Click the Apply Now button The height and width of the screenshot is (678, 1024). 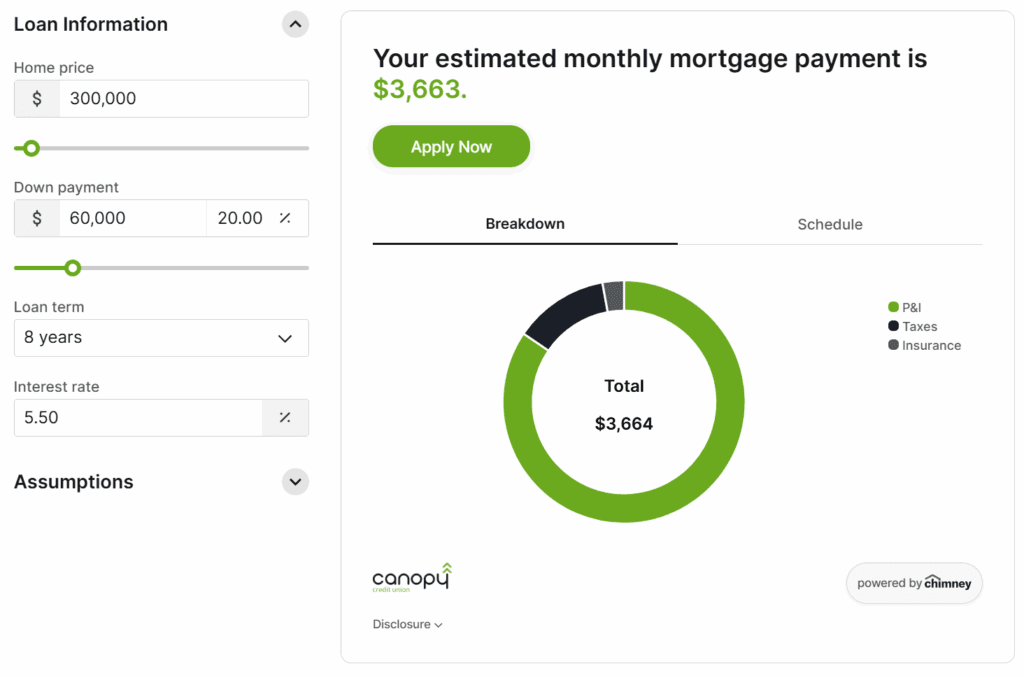451,146
